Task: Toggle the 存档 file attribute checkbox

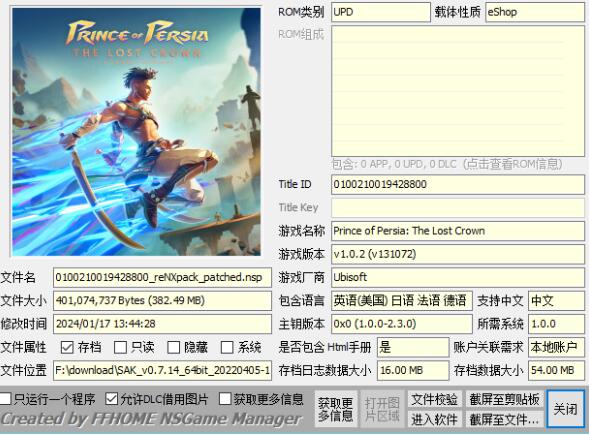Action: [x=67, y=347]
